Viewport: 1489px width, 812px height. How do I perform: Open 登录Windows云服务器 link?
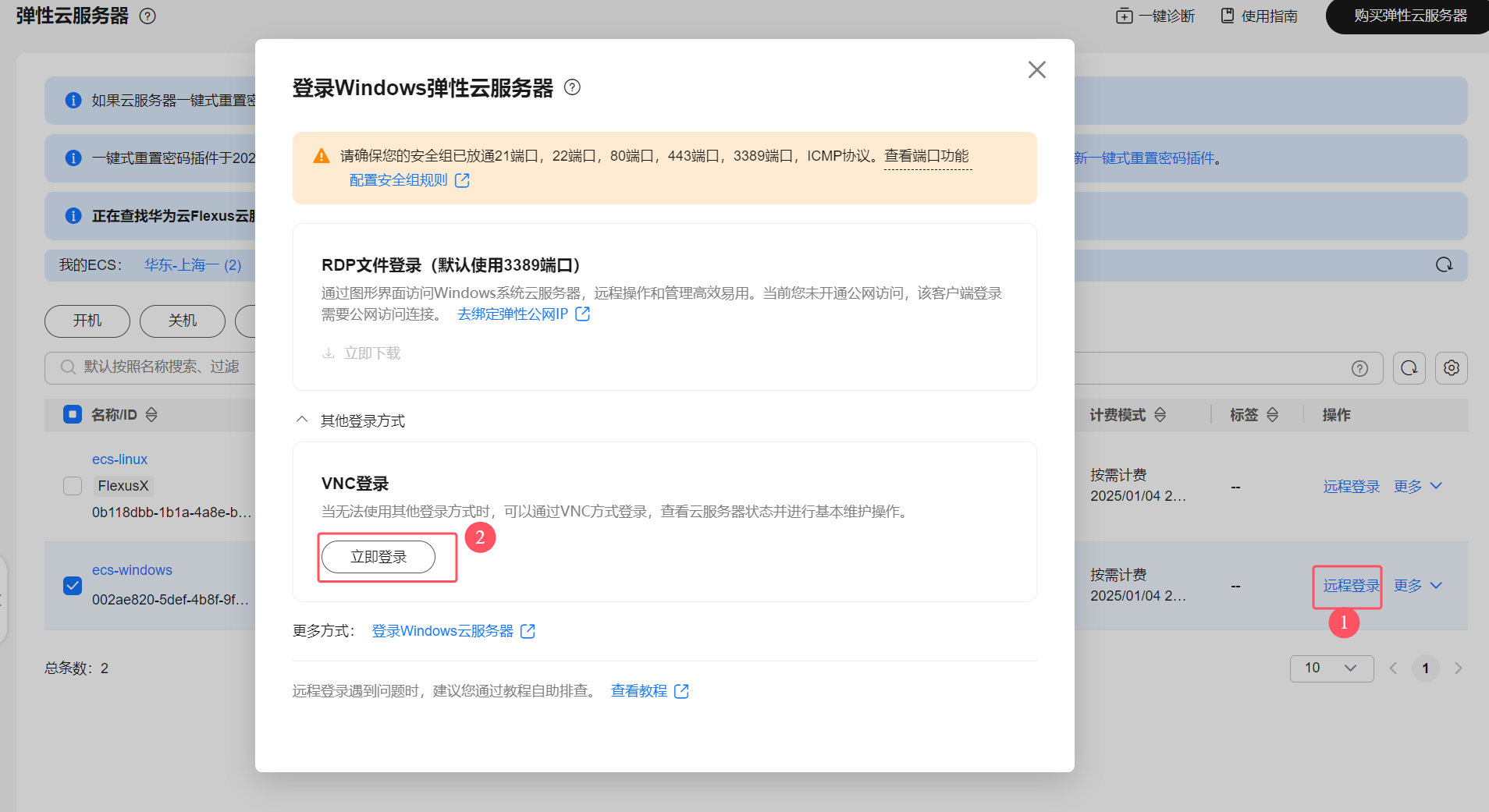coord(442,631)
